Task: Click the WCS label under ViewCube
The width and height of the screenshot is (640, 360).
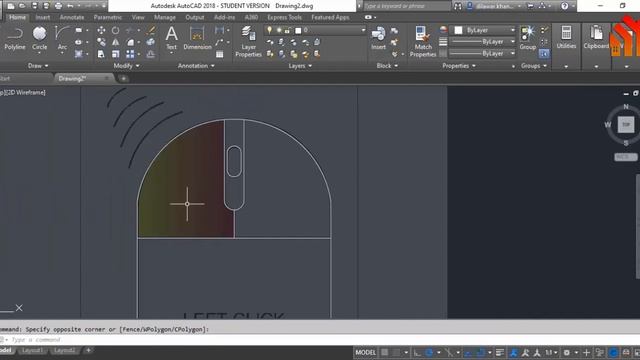Action: coord(625,157)
